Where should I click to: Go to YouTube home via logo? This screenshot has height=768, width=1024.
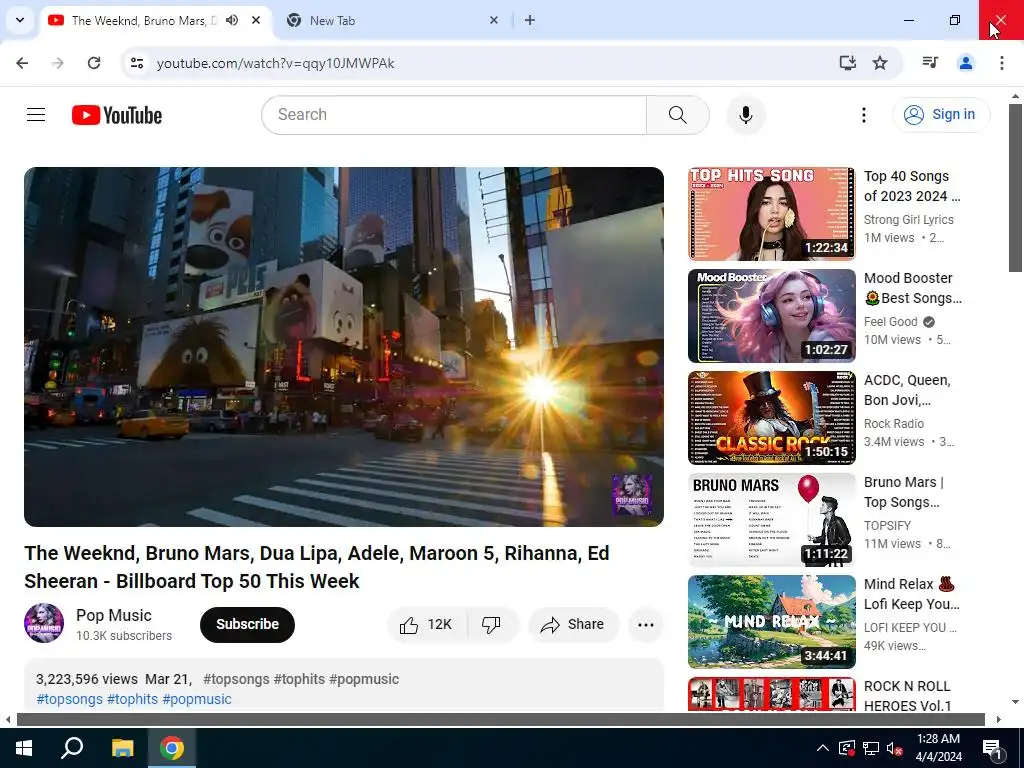[117, 115]
